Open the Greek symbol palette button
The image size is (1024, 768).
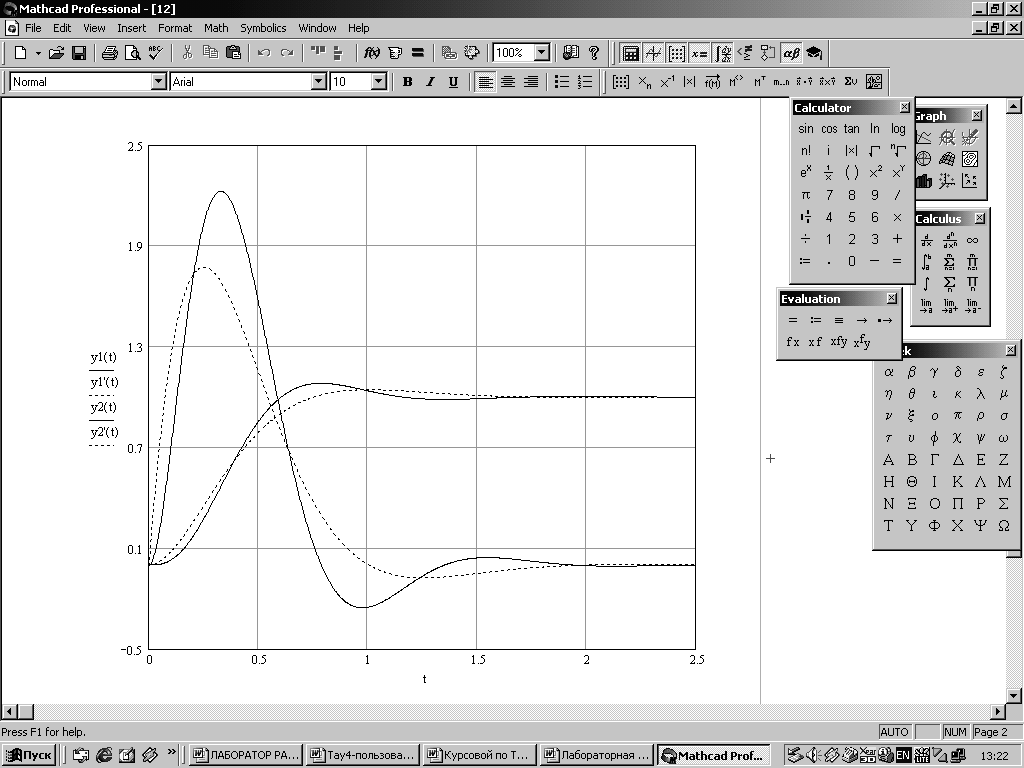tap(791, 54)
